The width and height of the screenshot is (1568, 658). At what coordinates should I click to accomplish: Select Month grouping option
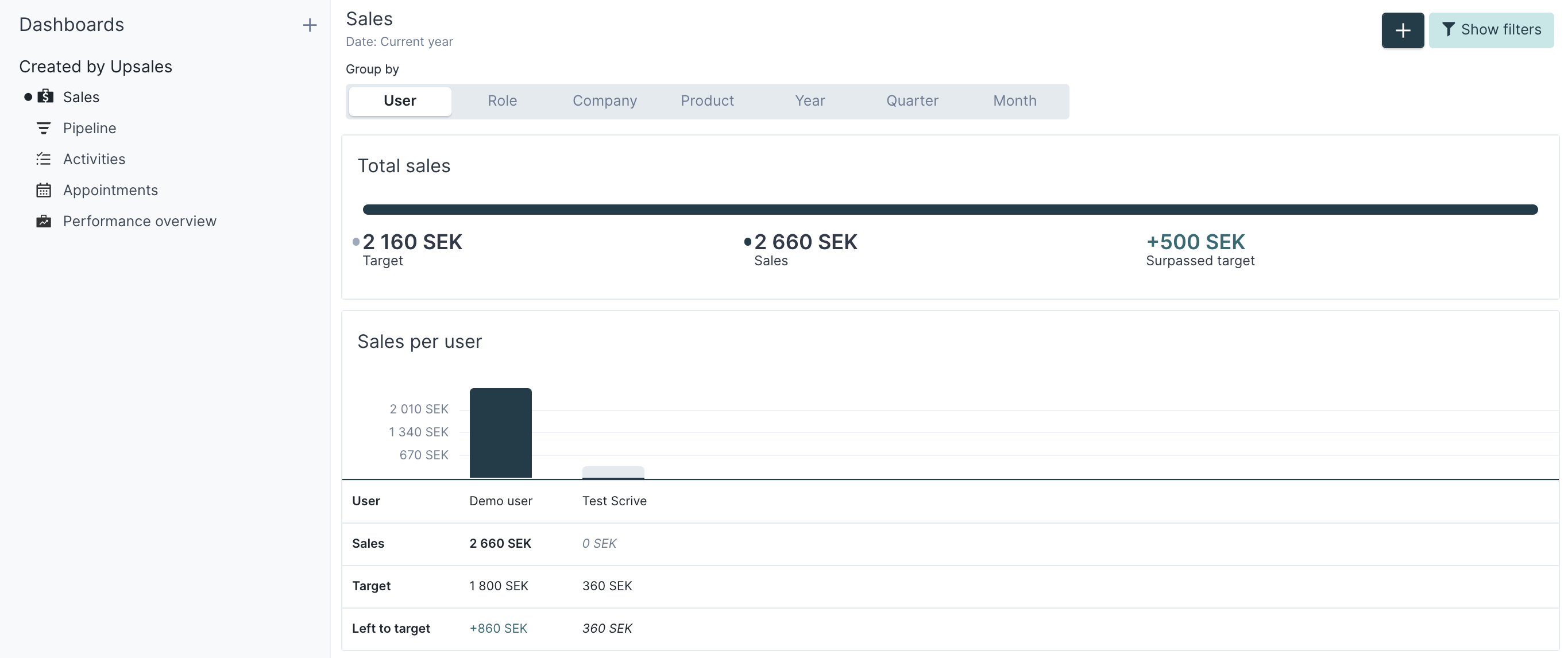coord(1014,100)
